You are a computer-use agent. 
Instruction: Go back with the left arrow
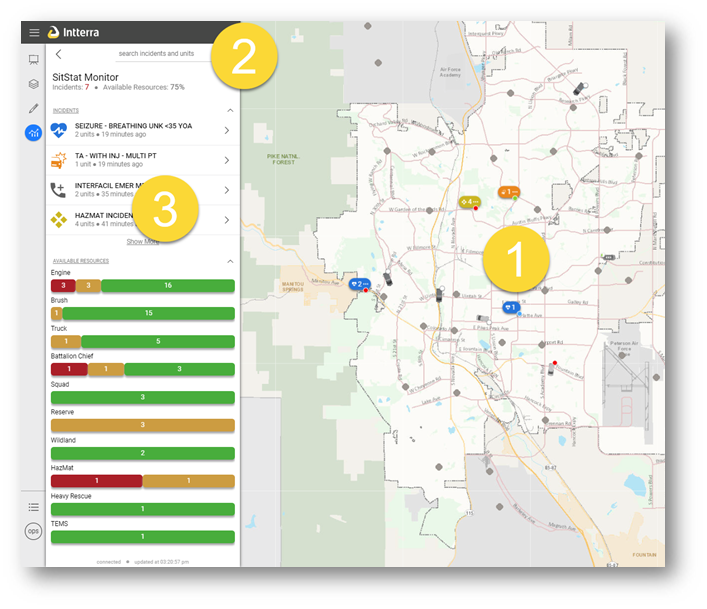[59, 54]
